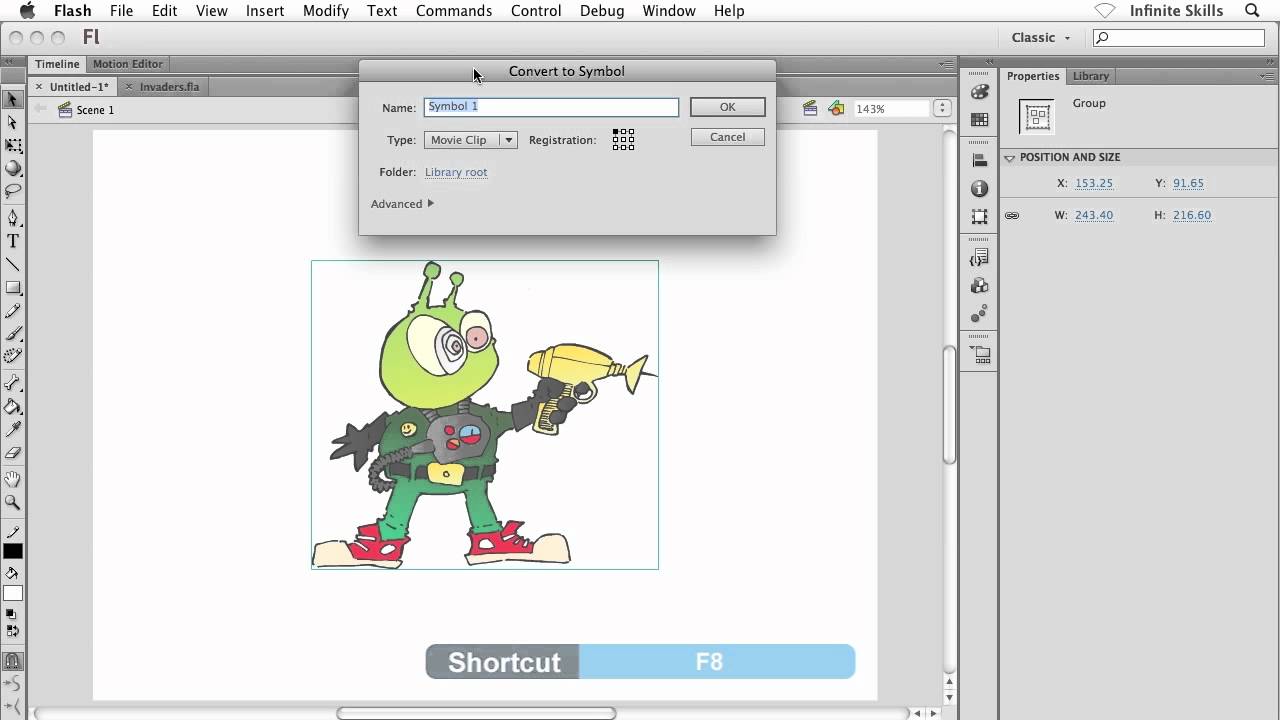Click the white fill color swatch
The width and height of the screenshot is (1280, 720).
tap(13, 593)
